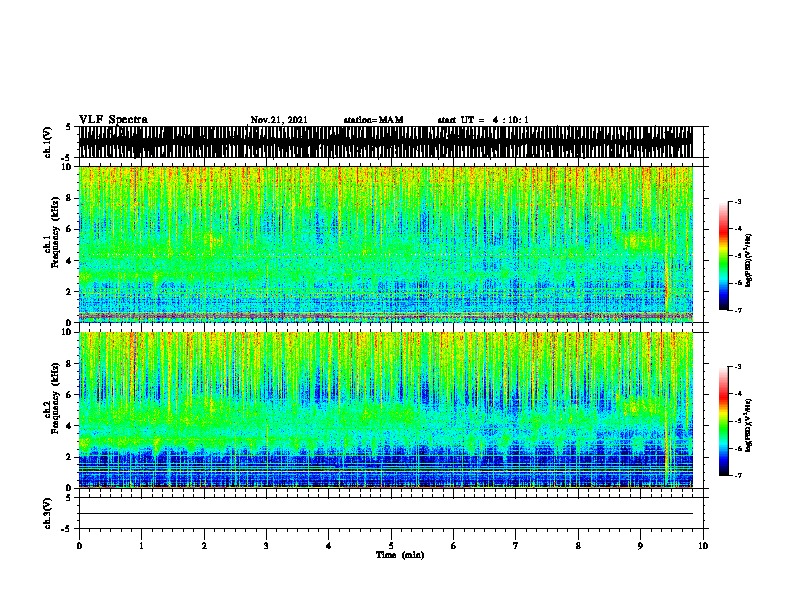
Task: Click the 'ch.3(V)' axis label
Action: 48,513
